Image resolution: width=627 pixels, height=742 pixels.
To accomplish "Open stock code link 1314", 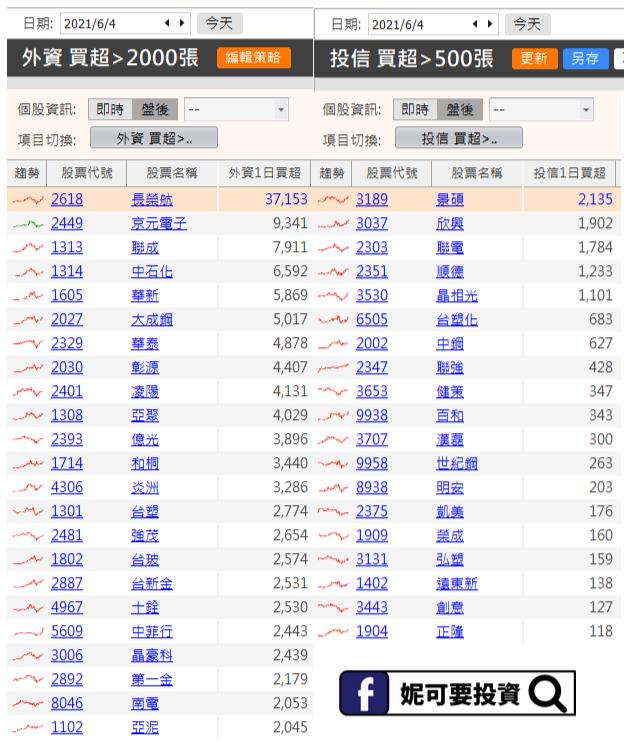I will click(67, 272).
